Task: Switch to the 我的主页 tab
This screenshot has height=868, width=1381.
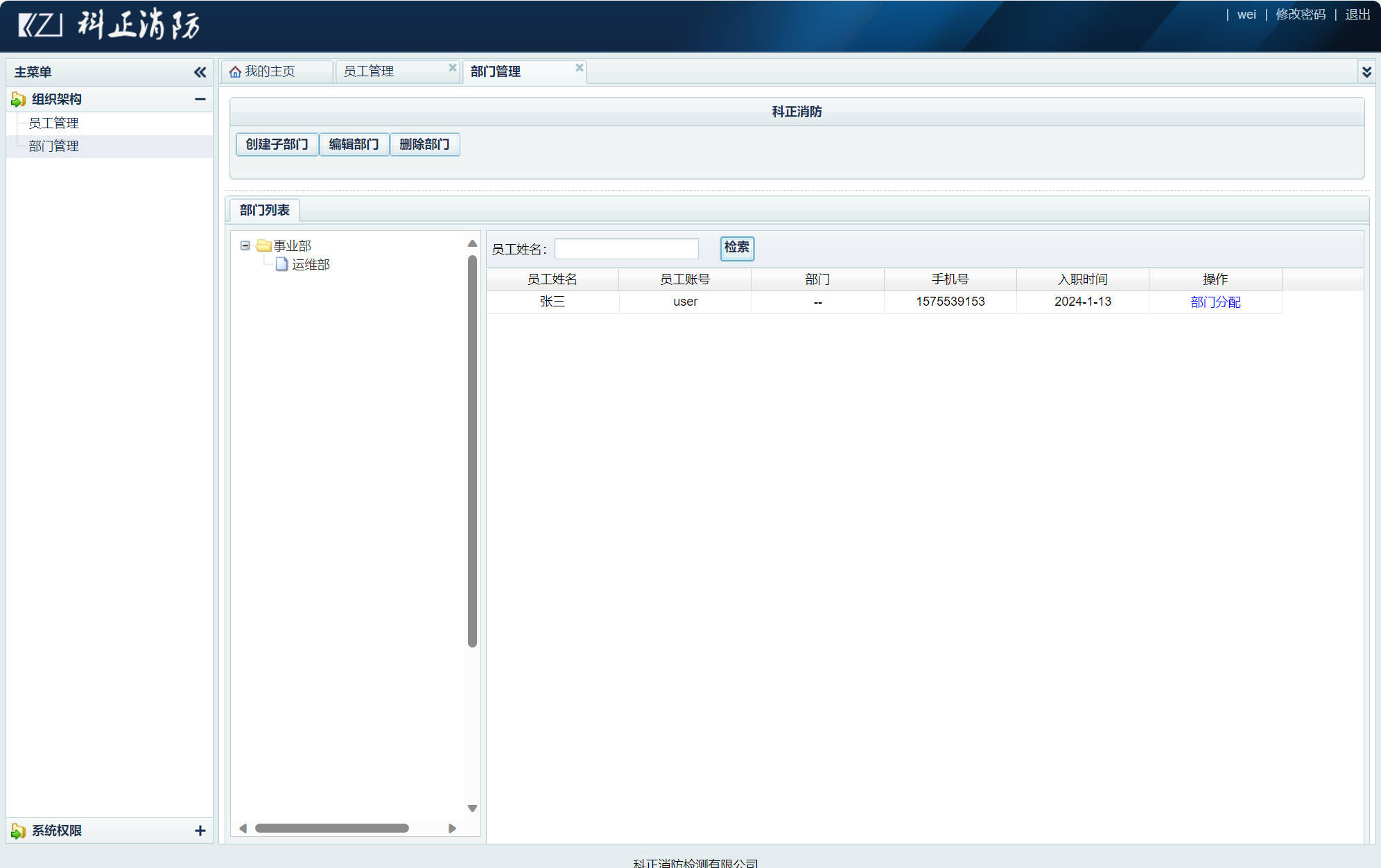Action: [270, 71]
